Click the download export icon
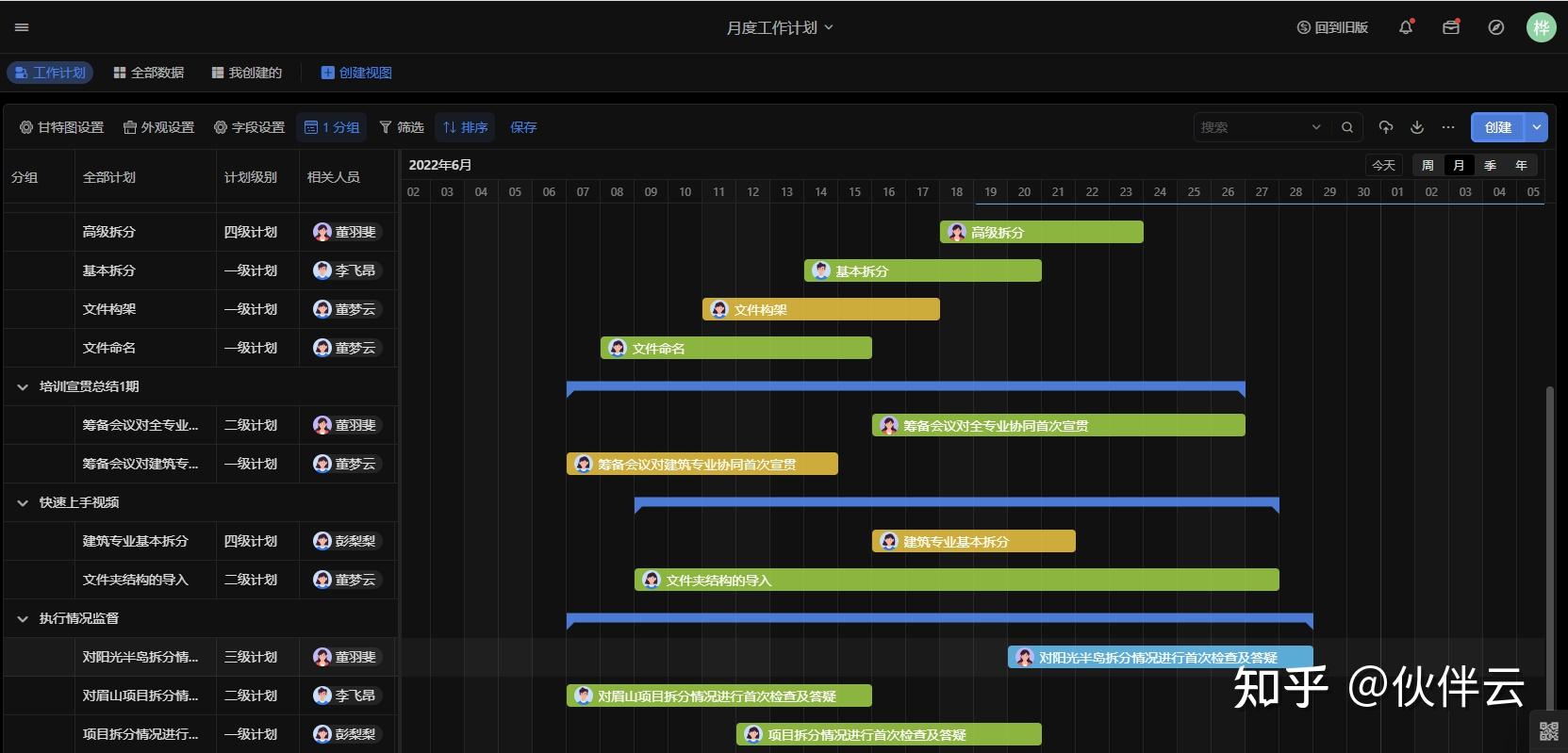The height and width of the screenshot is (753, 1568). (x=1417, y=127)
